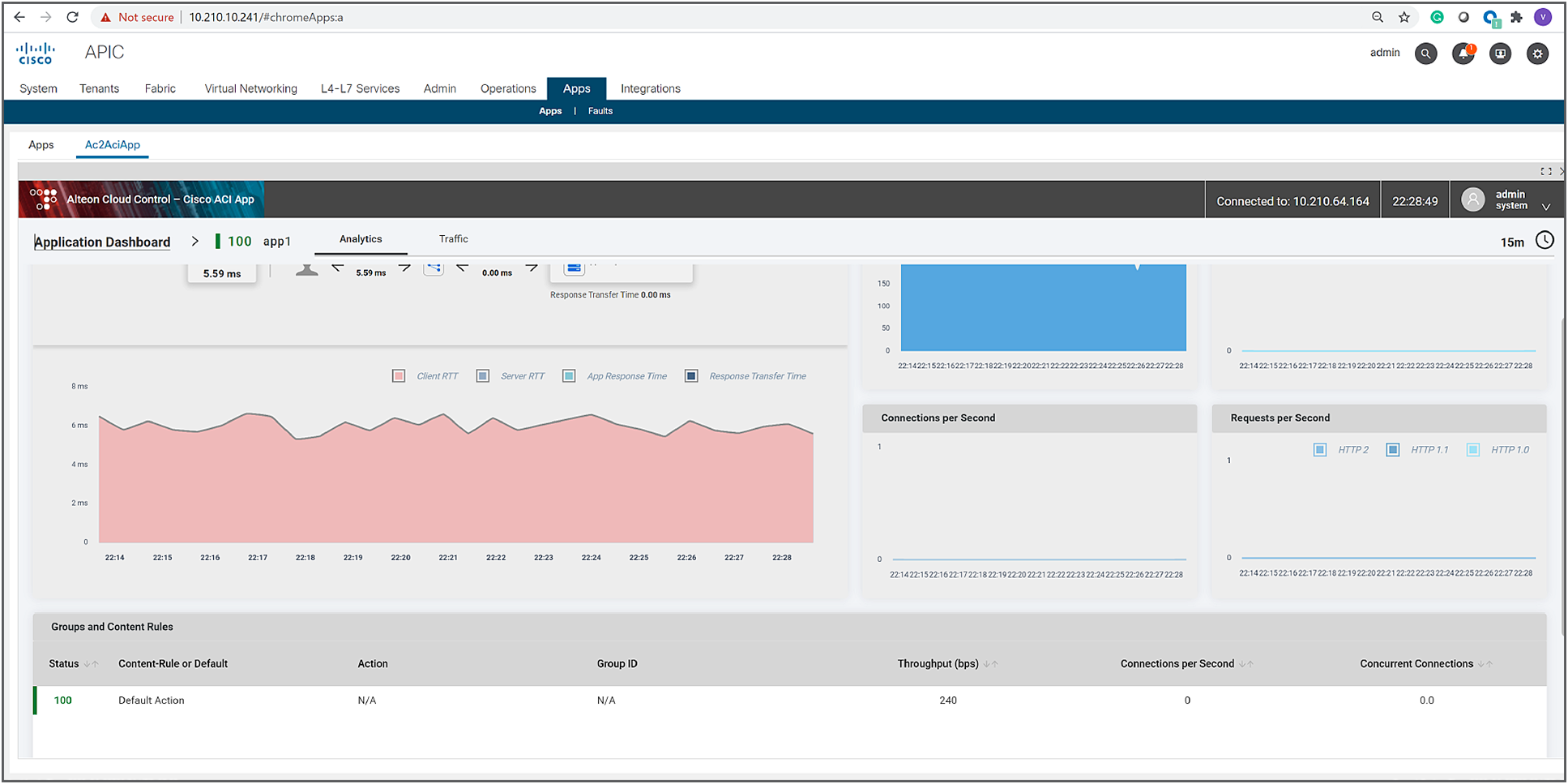The width and height of the screenshot is (1568, 784).
Task: Open APIC settings gear icon
Action: click(x=1538, y=54)
